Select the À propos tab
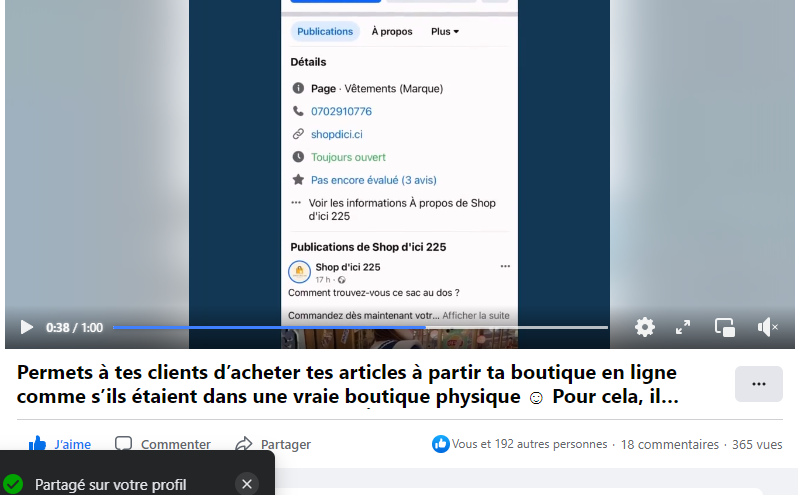The image size is (798, 495). tap(392, 31)
